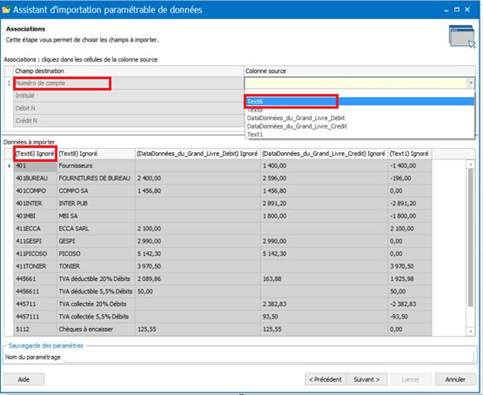483x395 pixels.
Task: Choose DataDonnées_du_Grand_Livre_Credit from dropdown list
Action: coord(297,126)
